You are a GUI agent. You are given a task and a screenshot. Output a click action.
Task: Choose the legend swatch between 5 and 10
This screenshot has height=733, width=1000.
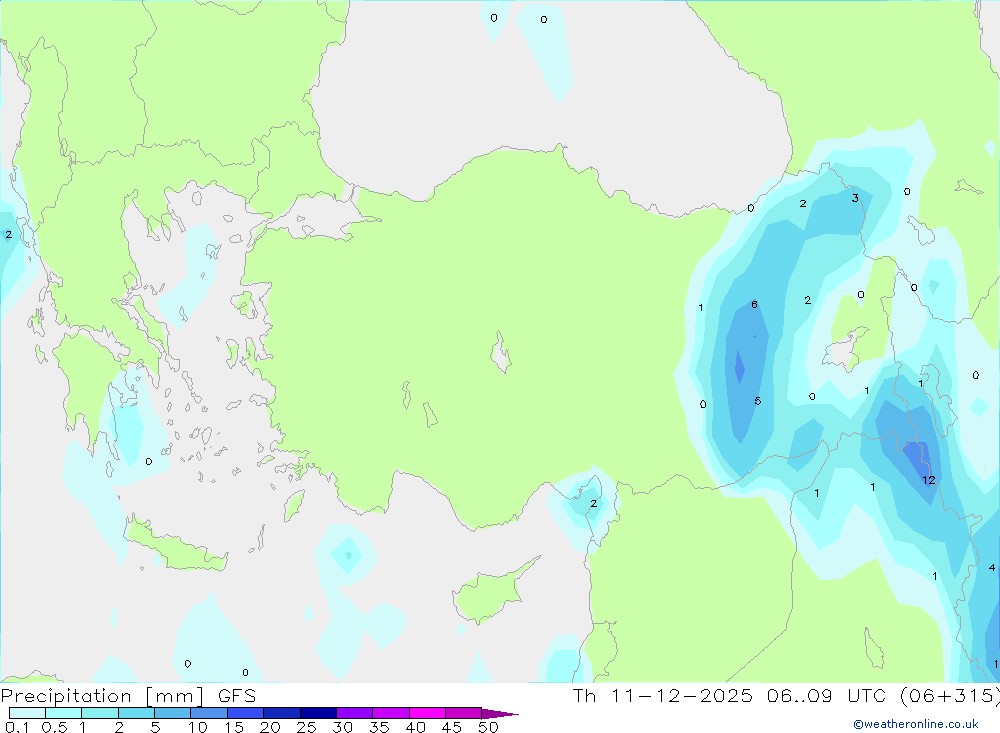pyautogui.click(x=173, y=713)
